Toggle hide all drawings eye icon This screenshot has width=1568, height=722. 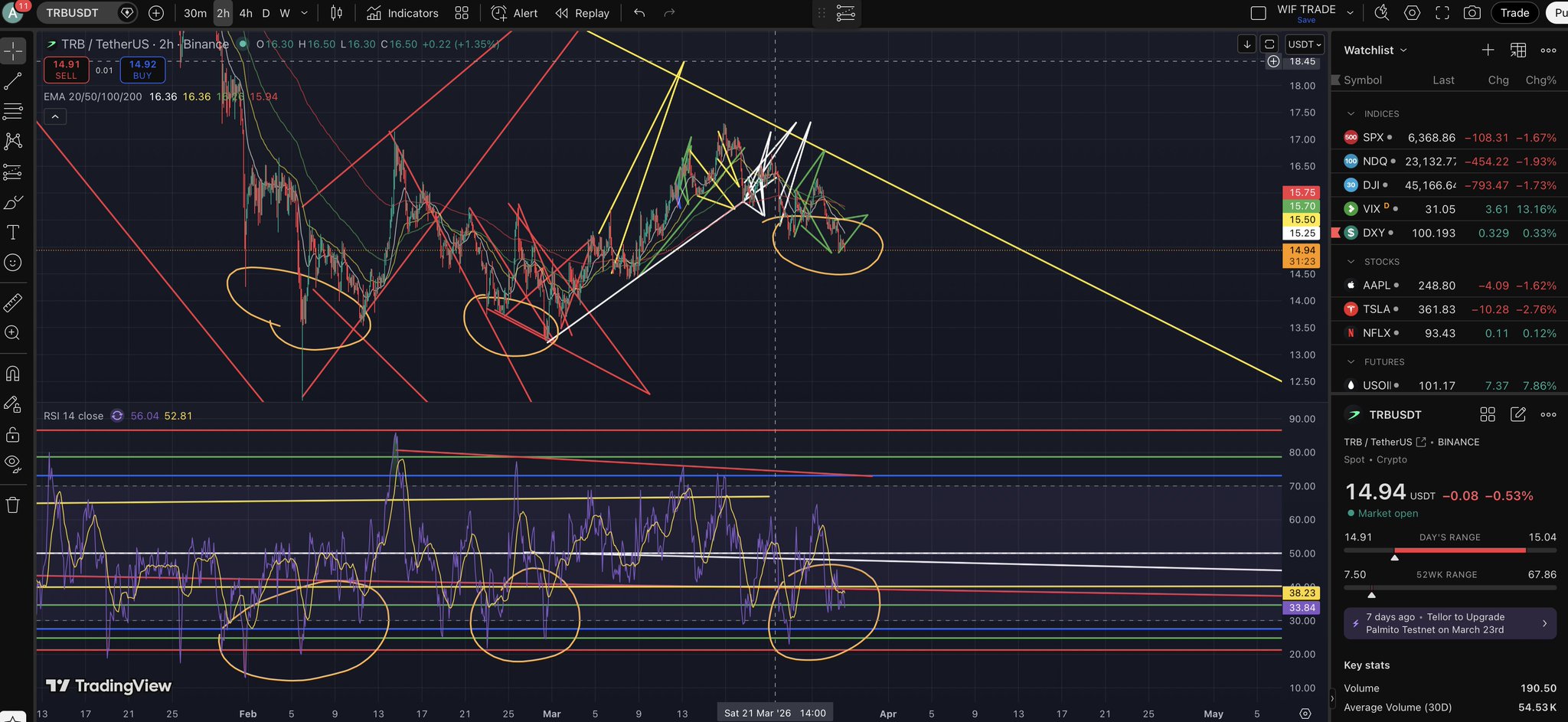click(x=13, y=462)
